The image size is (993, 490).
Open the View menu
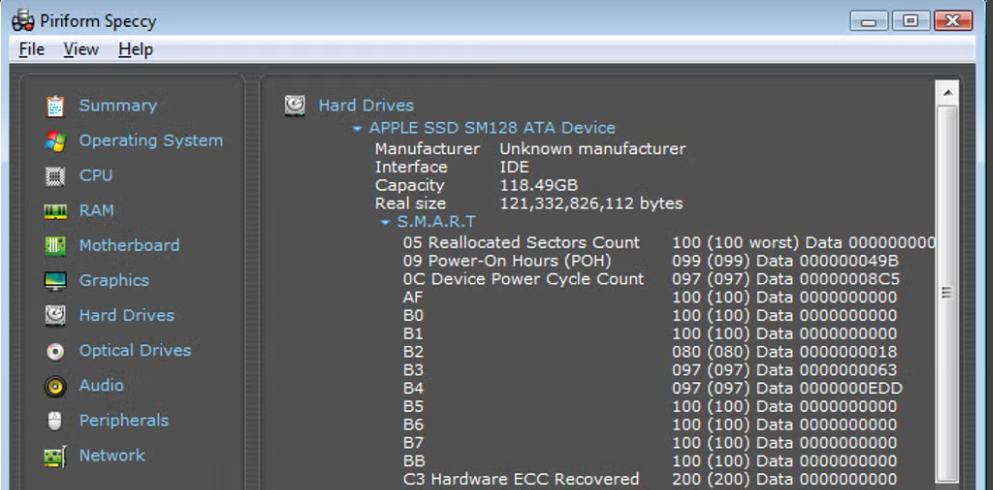(81, 49)
